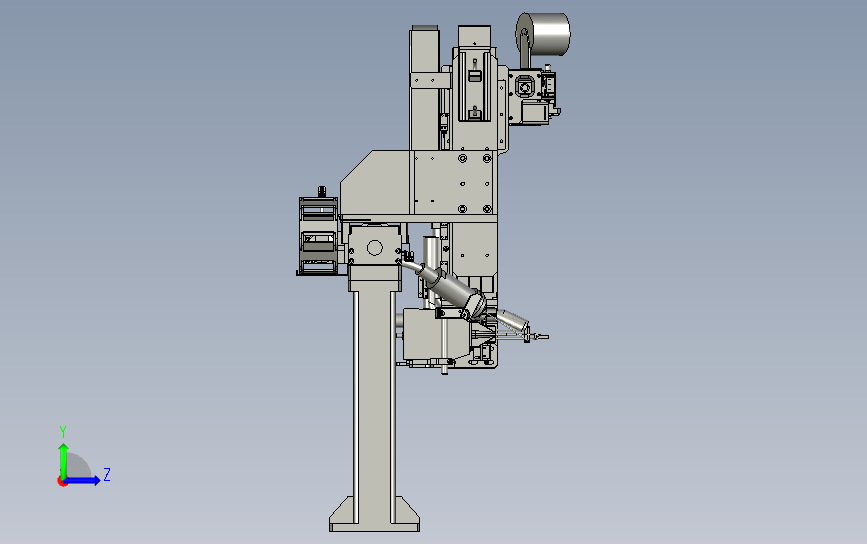The width and height of the screenshot is (867, 544).
Task: Select the large cylindrical roll at top of machine
Action: point(543,34)
